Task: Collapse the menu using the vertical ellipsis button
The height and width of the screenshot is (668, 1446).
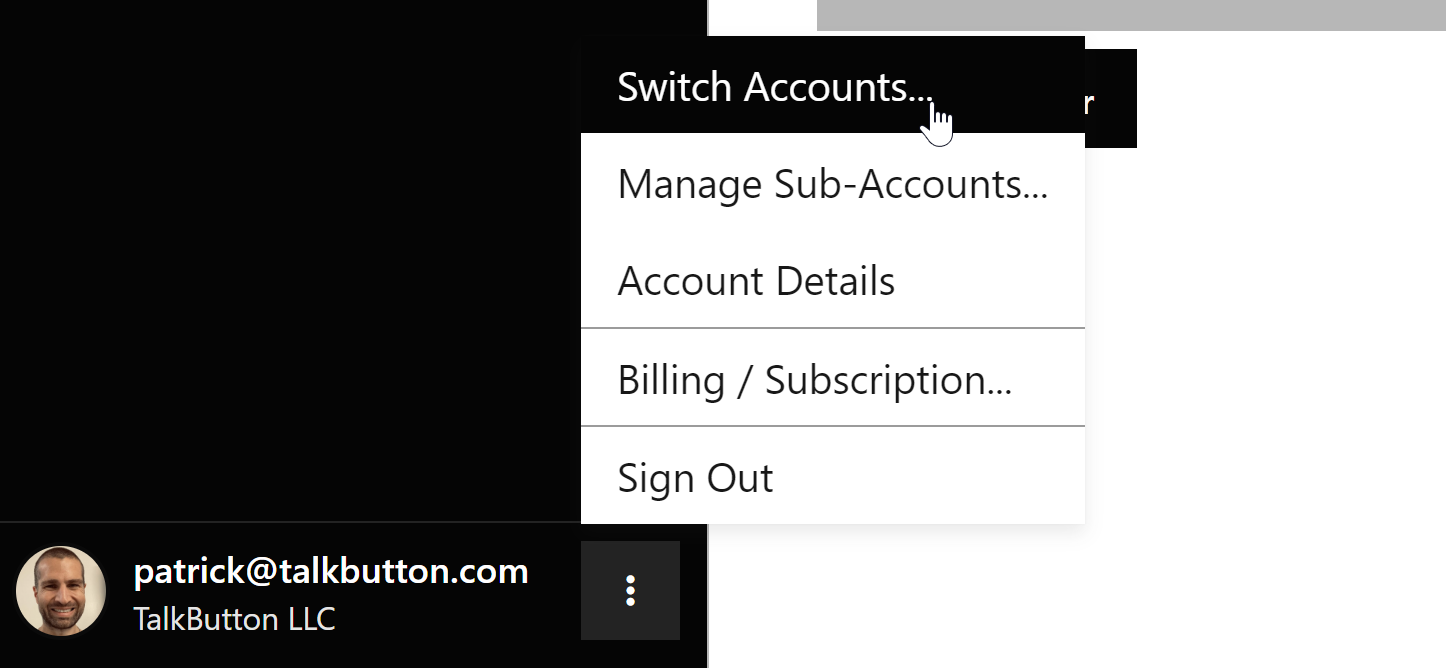Action: click(630, 590)
